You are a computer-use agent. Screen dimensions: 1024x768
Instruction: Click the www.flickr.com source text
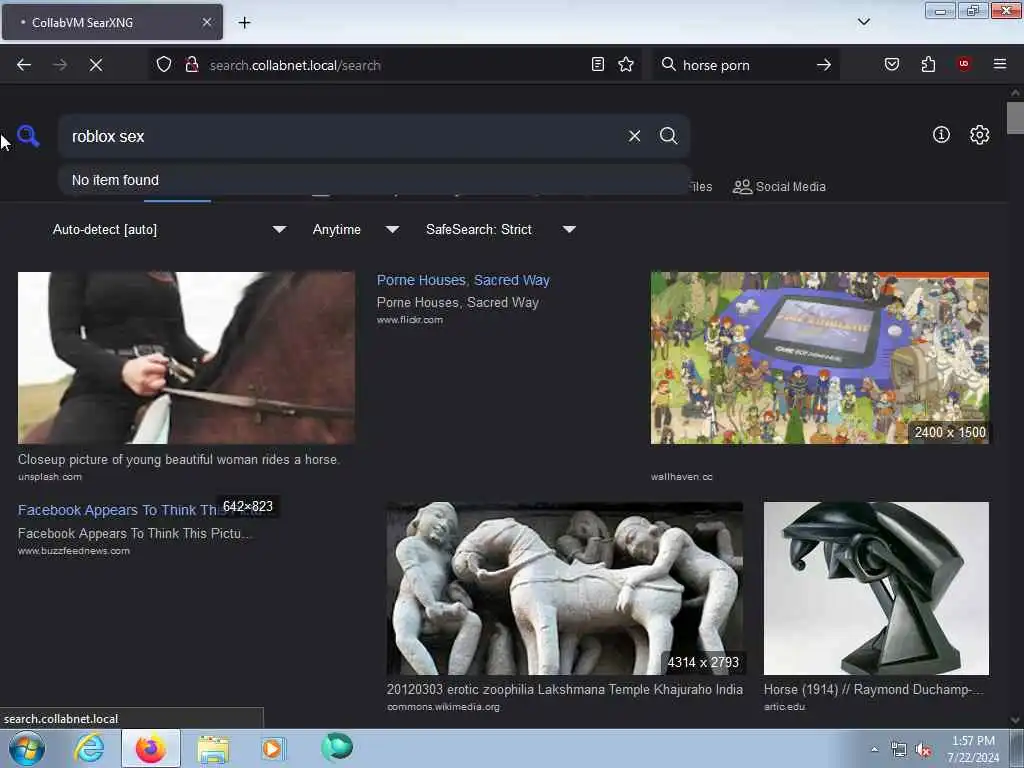(x=409, y=320)
